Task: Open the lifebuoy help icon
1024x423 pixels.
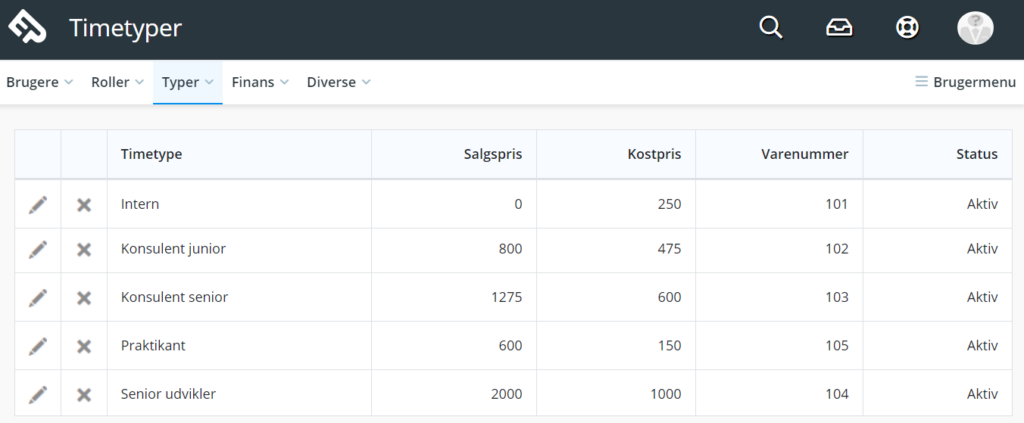Action: click(x=907, y=28)
